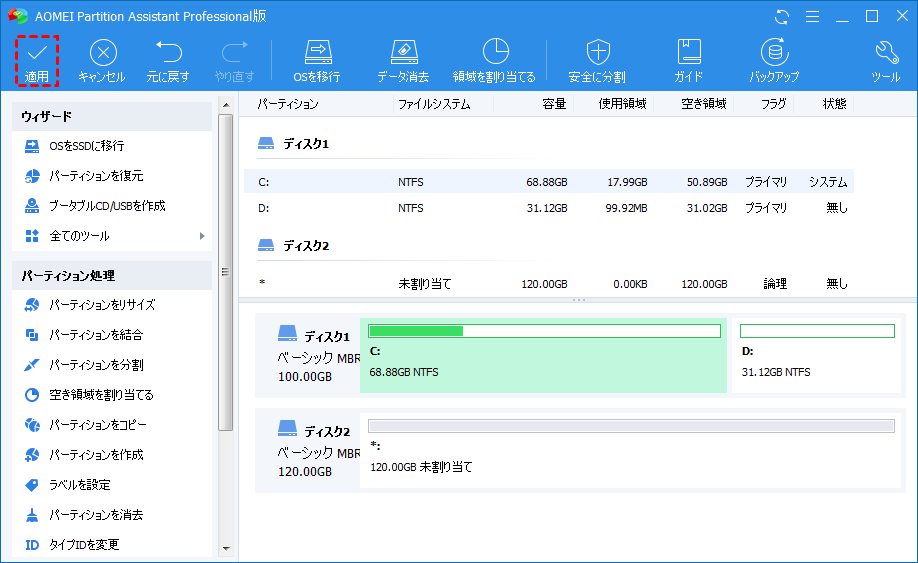Click the AOMEI app logo icon
This screenshot has width=918, height=563.
tap(18, 16)
